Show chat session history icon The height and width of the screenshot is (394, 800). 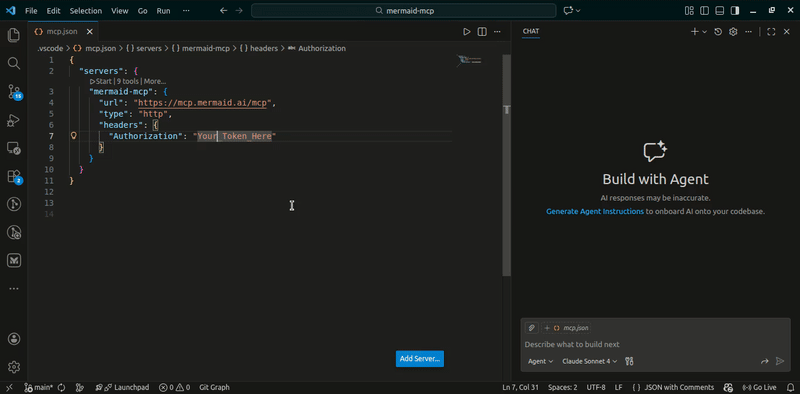pyautogui.click(x=718, y=32)
